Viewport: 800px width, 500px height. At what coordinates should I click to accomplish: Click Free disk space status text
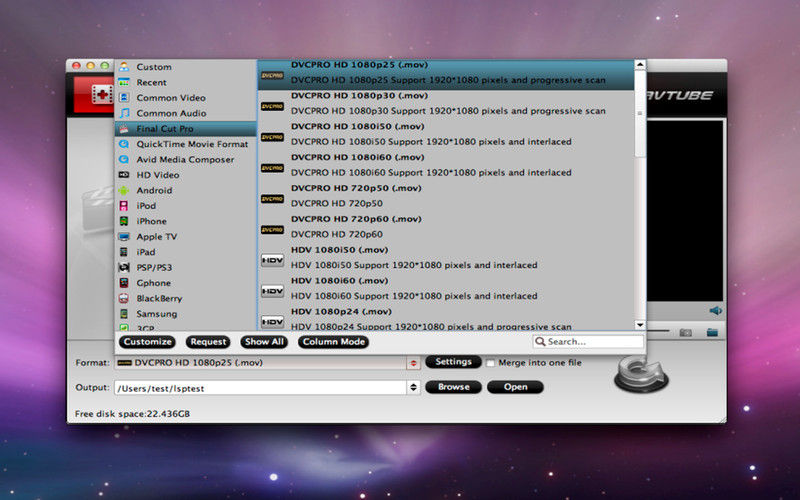point(132,414)
